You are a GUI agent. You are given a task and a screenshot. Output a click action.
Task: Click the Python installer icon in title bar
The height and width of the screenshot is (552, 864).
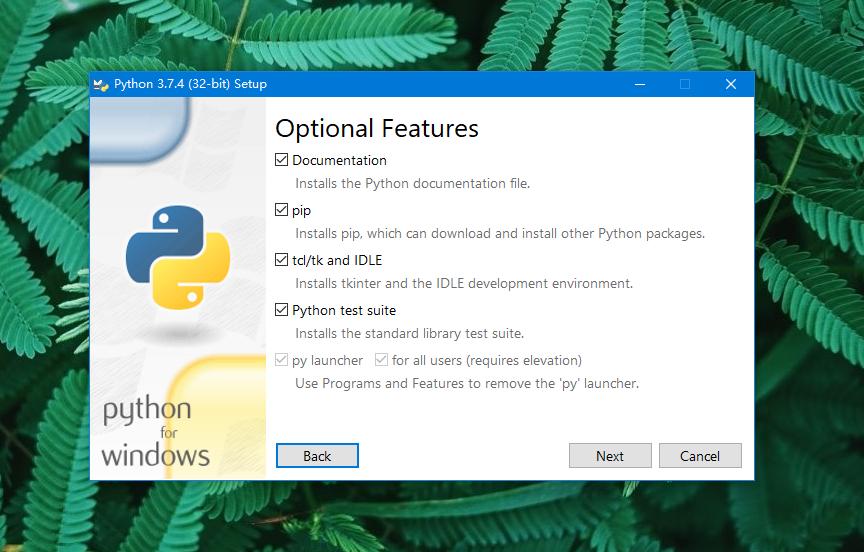101,84
